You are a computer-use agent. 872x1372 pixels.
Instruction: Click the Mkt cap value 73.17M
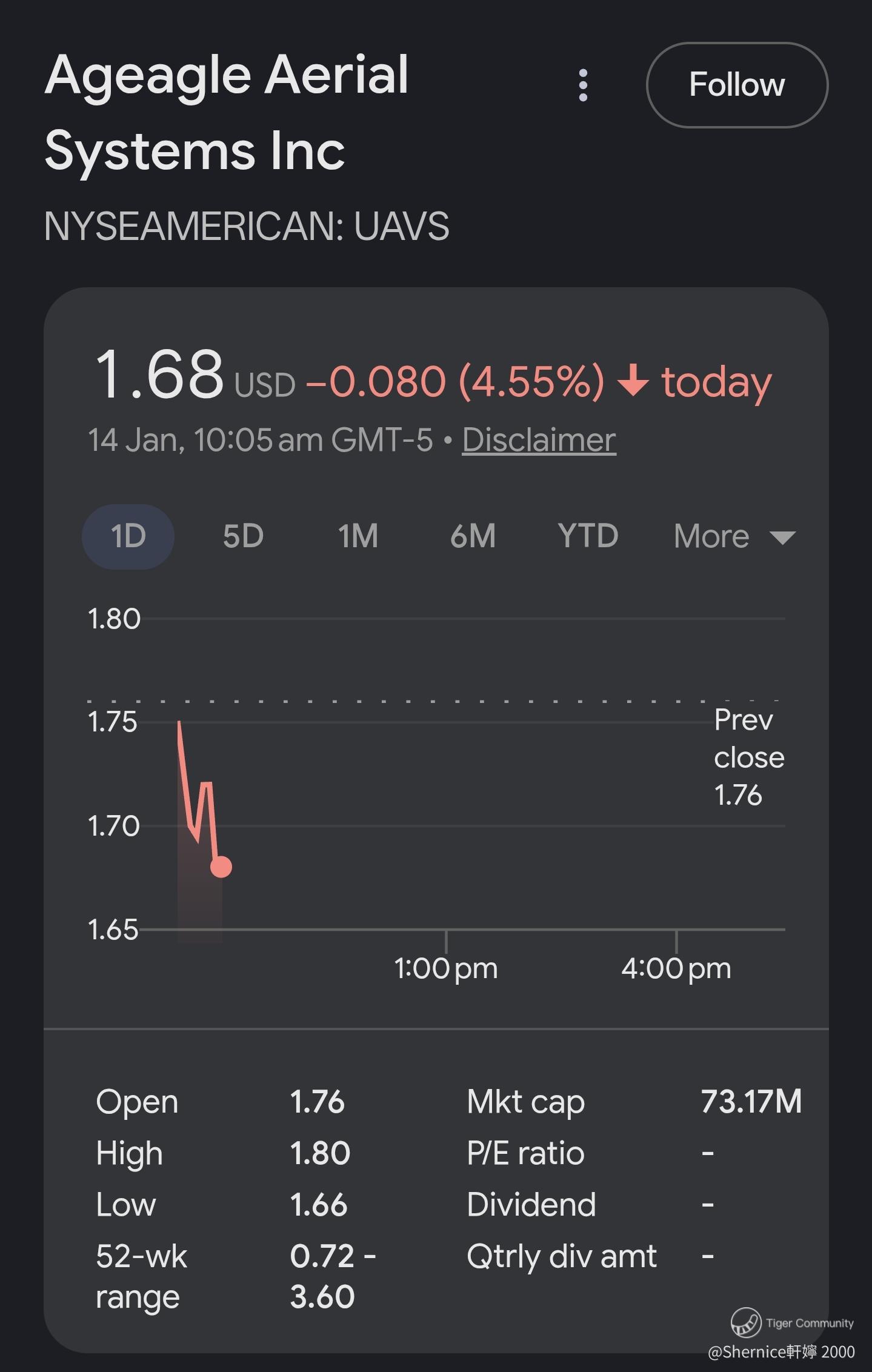click(x=751, y=1101)
